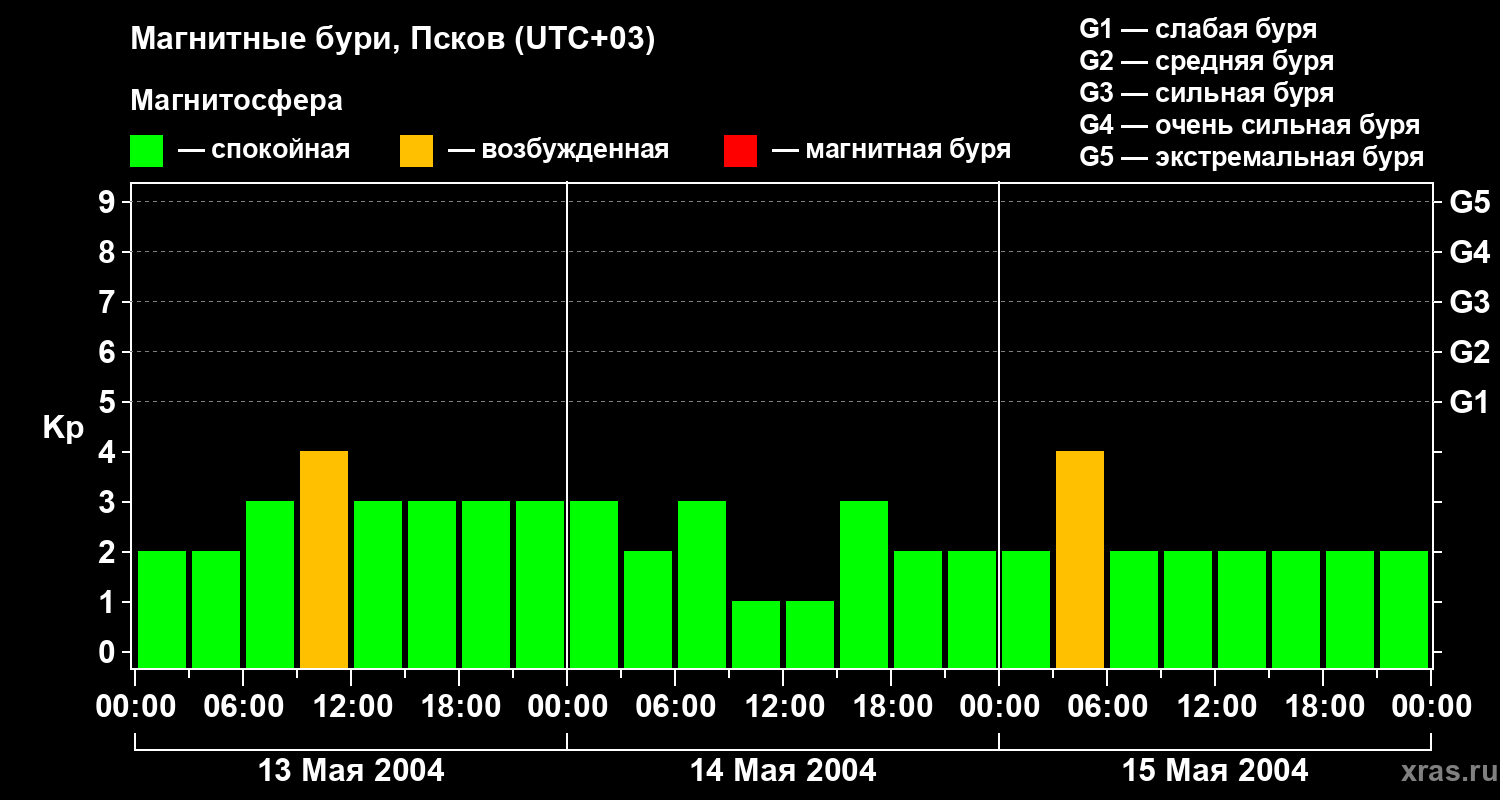Click the G5 label on the right axis
This screenshot has height=800, width=1500.
(1469, 202)
